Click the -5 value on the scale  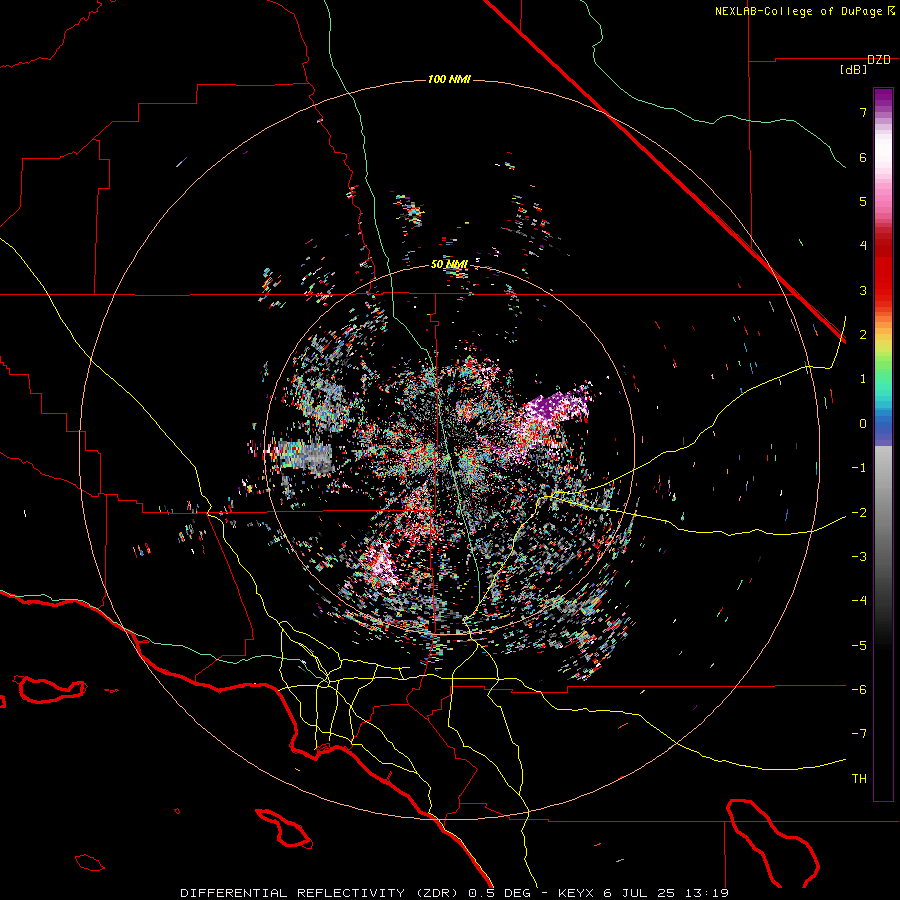pyautogui.click(x=859, y=646)
